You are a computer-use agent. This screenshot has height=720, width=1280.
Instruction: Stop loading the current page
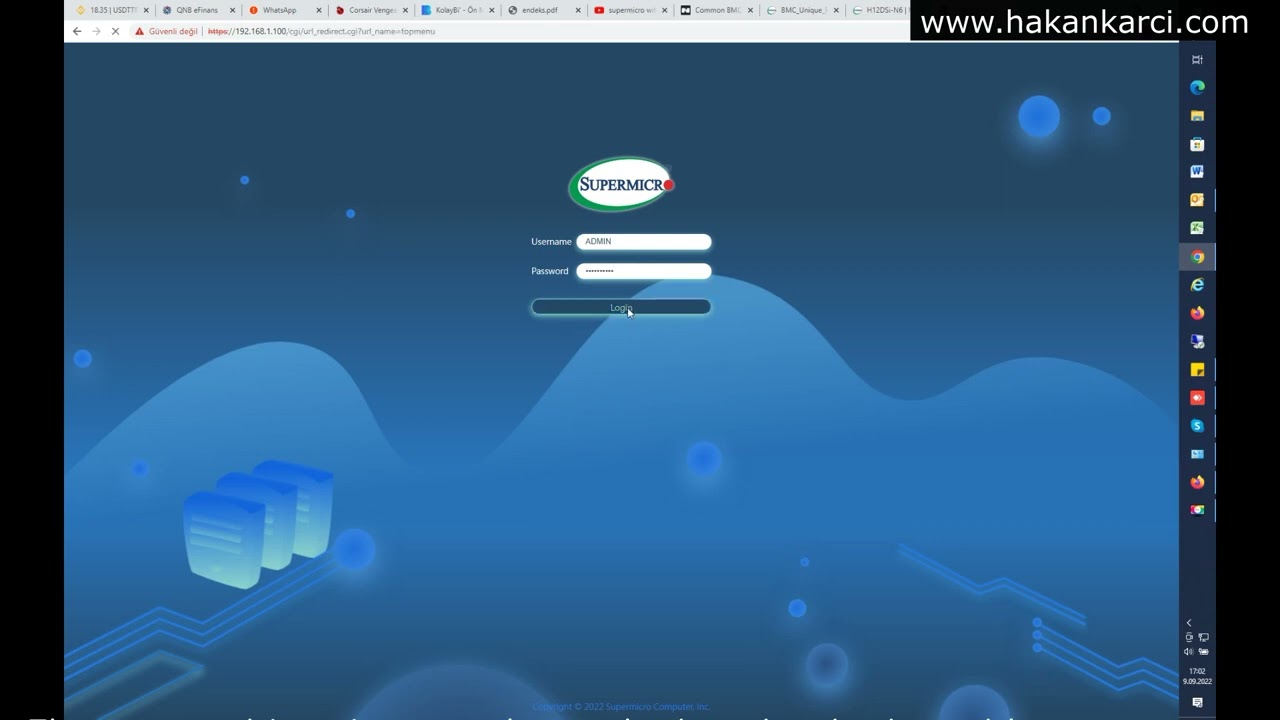pyautogui.click(x=115, y=31)
